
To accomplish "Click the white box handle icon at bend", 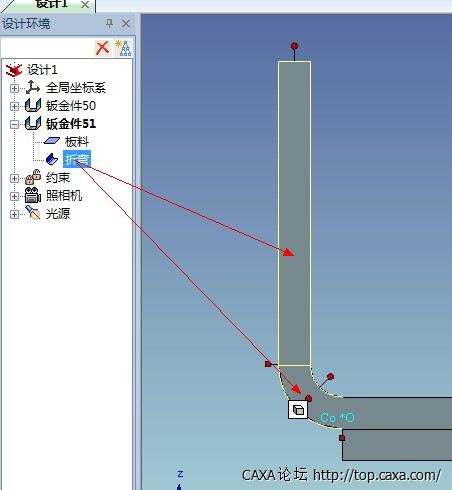I will click(298, 410).
